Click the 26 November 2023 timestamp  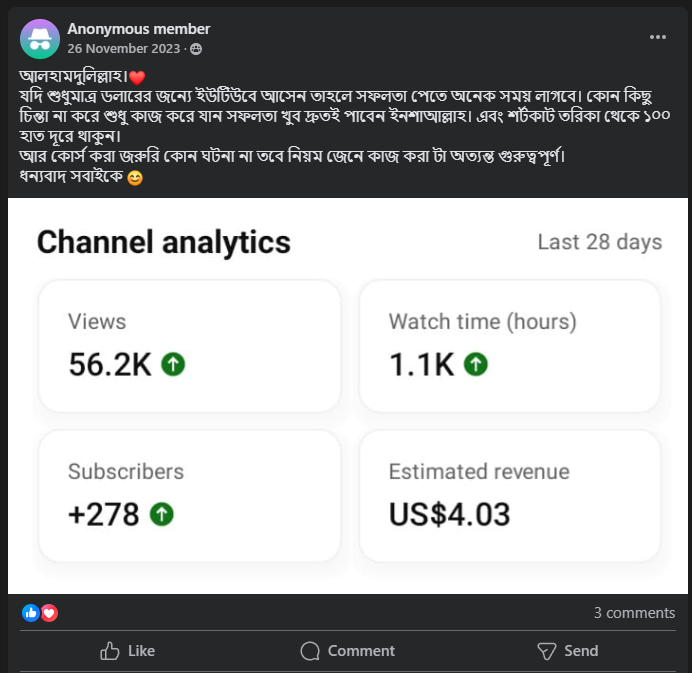[125, 49]
